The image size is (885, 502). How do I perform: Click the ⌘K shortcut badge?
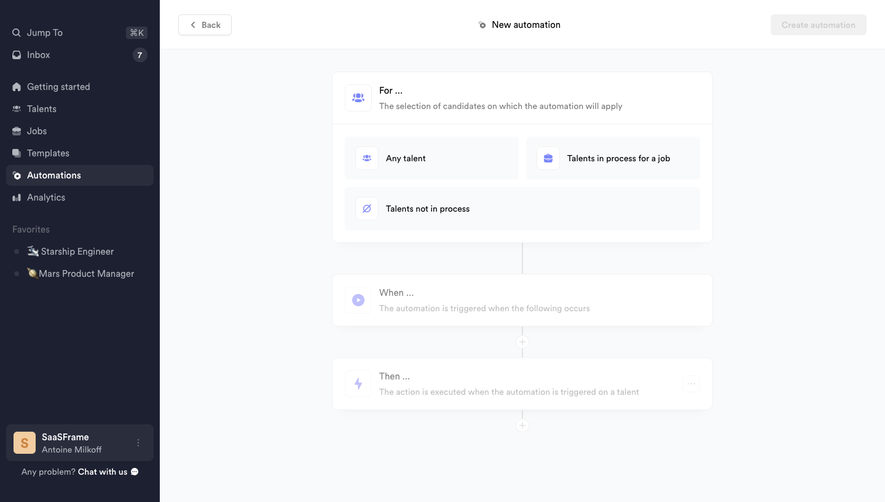137,33
